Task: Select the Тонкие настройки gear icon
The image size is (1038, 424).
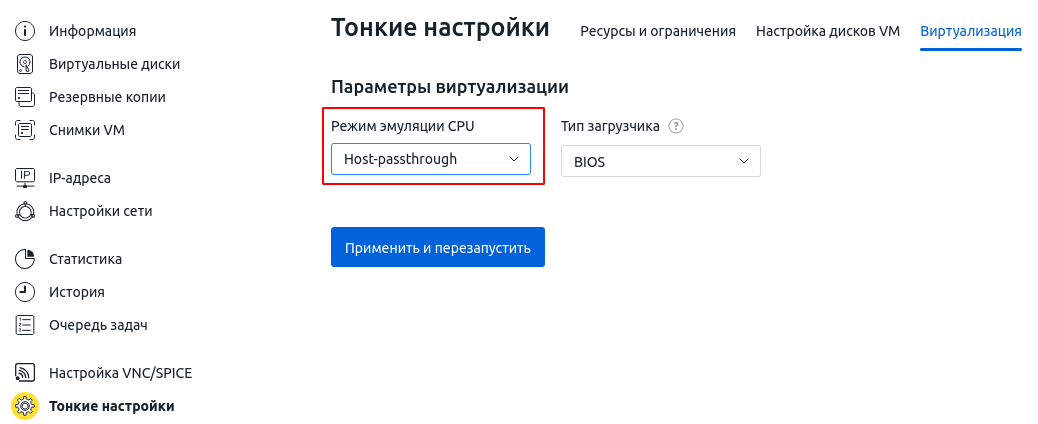Action: [25, 406]
